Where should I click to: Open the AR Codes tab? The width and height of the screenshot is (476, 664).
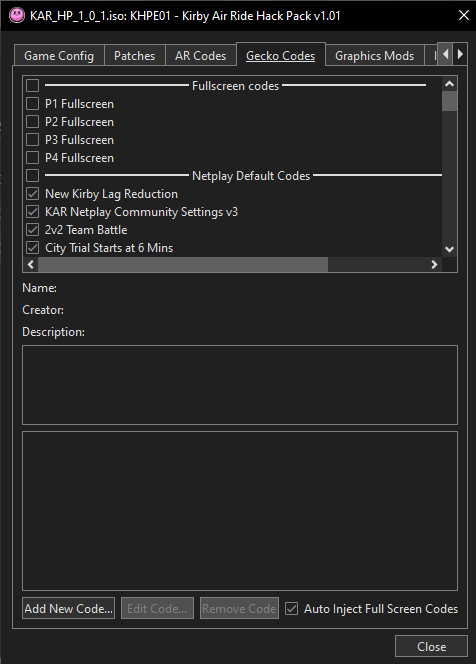[x=200, y=55]
